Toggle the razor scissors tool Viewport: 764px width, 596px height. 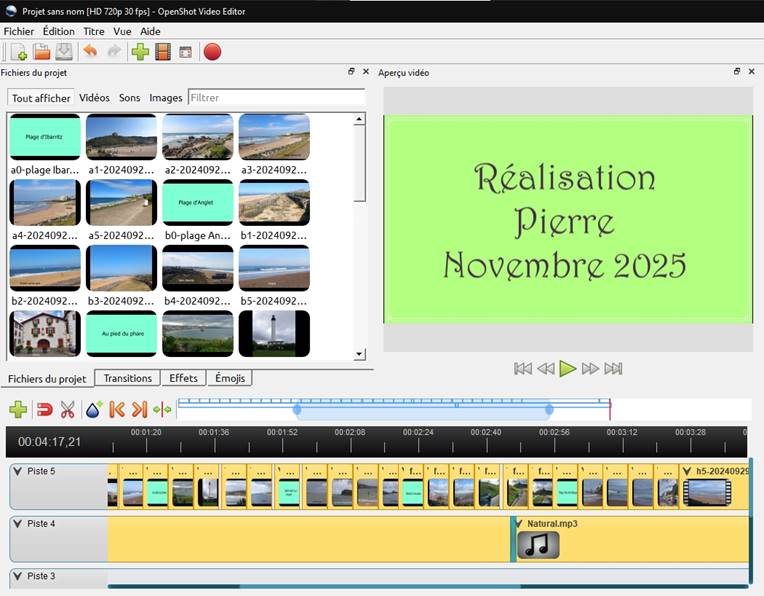click(x=68, y=409)
